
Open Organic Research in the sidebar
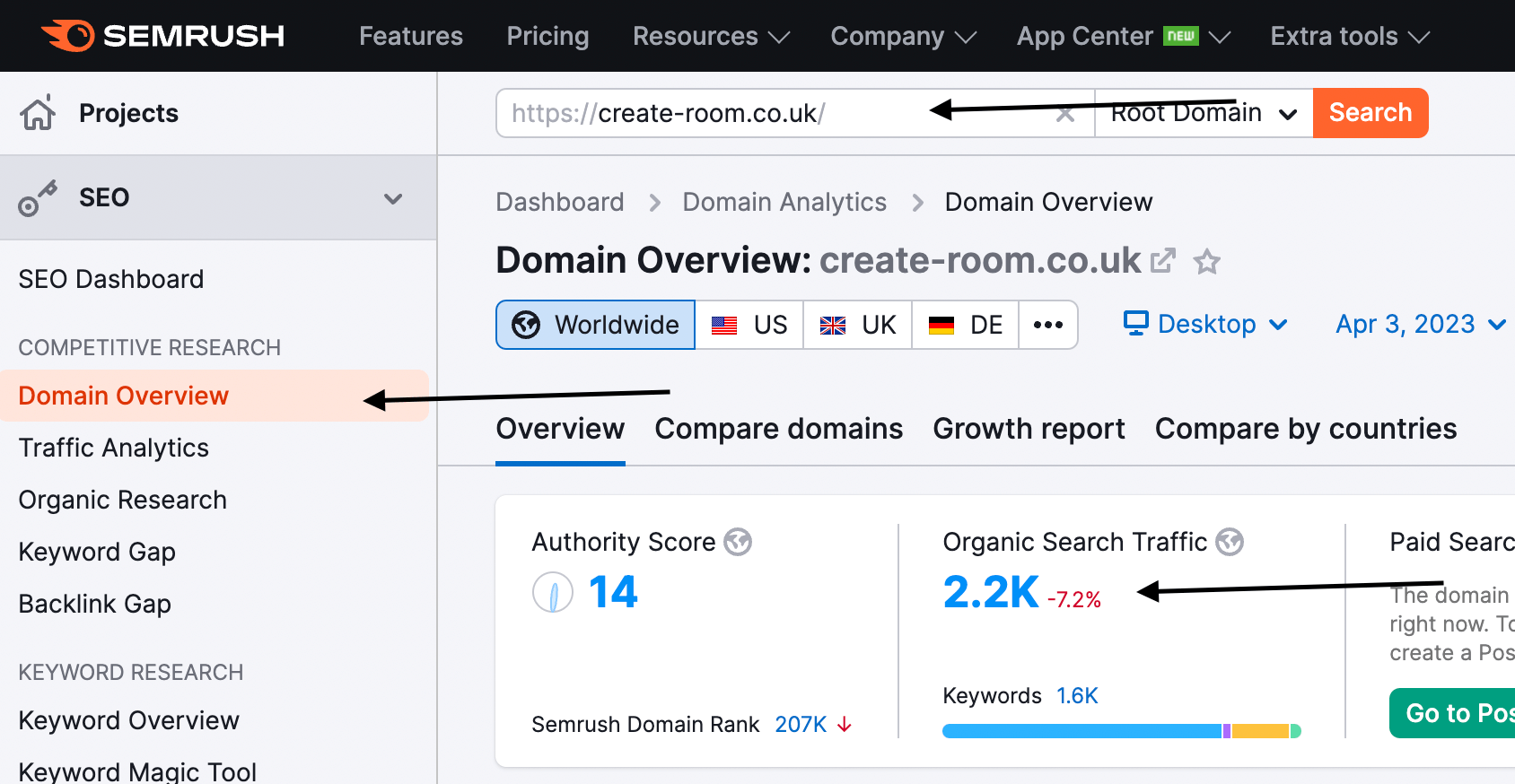(123, 500)
